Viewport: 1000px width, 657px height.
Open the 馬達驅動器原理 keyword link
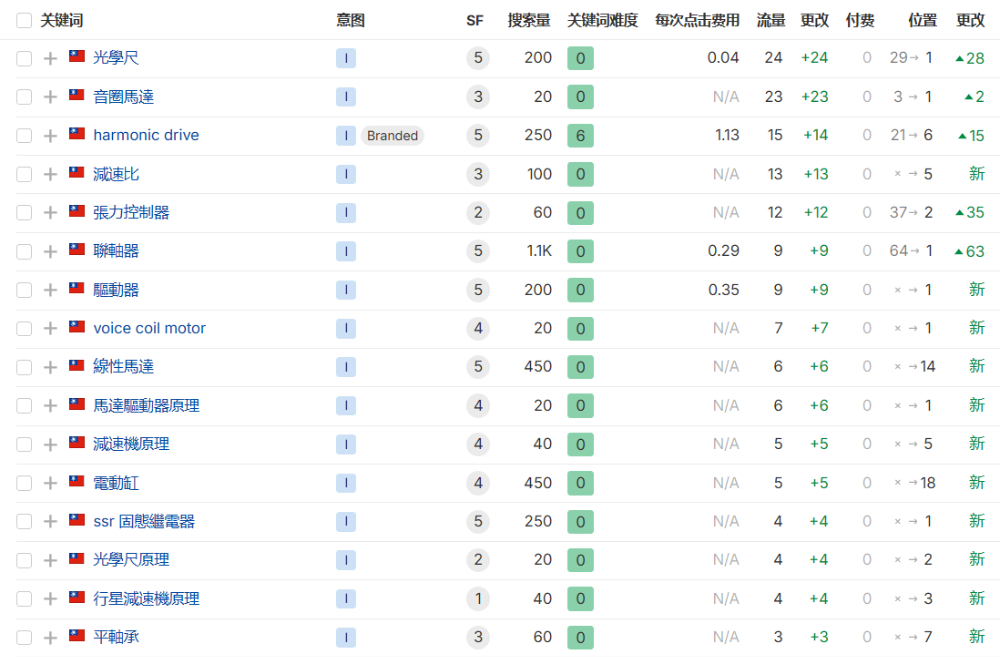tap(146, 406)
